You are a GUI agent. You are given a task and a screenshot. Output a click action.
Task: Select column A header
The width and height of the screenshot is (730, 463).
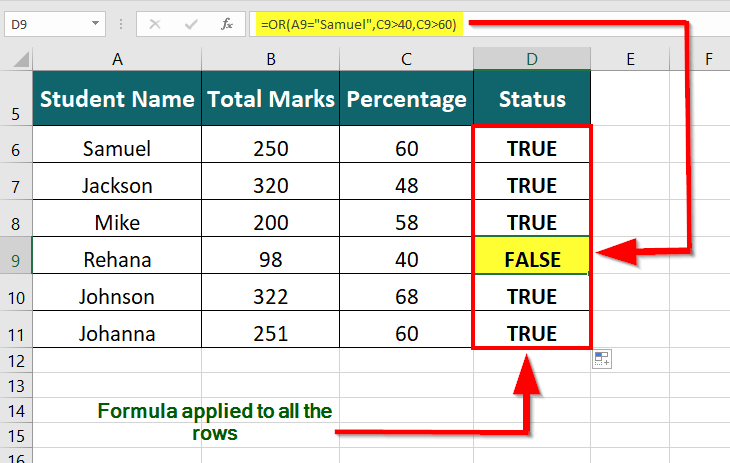(x=117, y=59)
